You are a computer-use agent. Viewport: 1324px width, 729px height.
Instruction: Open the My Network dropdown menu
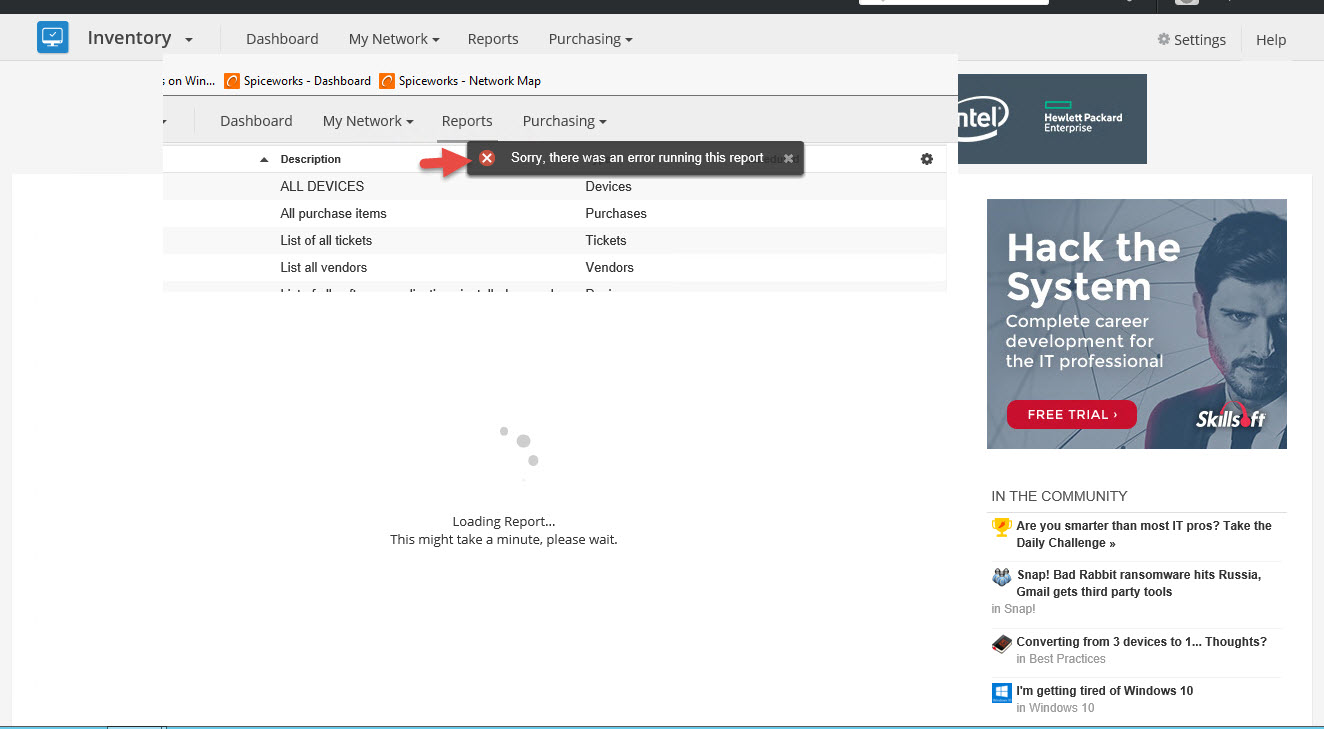click(x=393, y=39)
